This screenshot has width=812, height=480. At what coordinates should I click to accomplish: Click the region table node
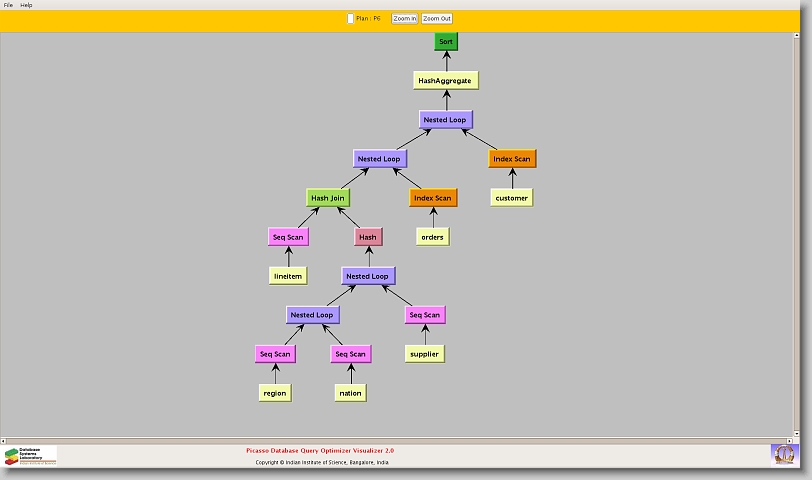tap(274, 393)
